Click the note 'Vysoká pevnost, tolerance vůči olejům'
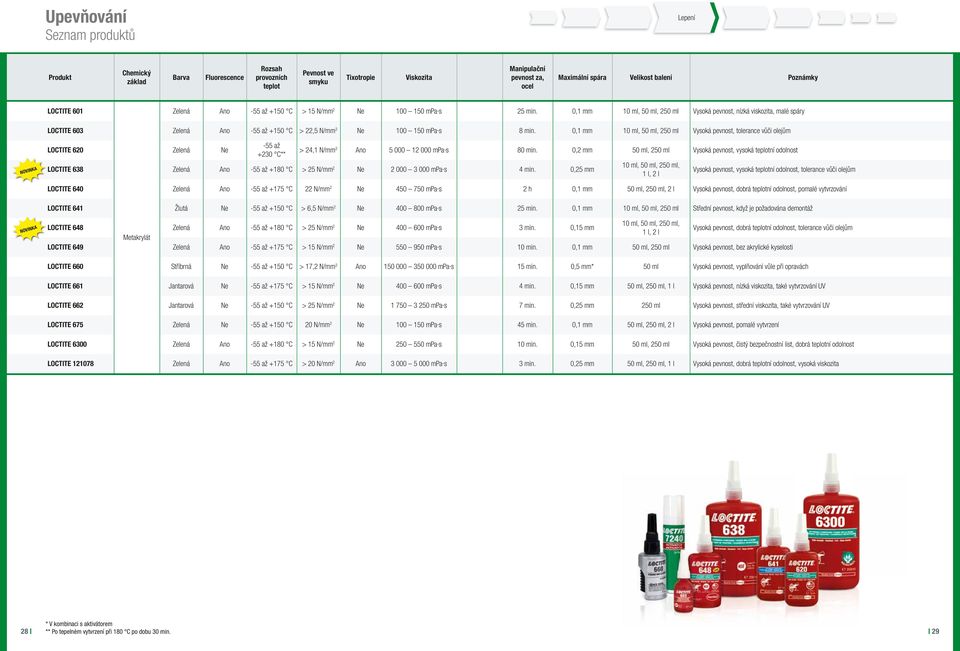Screen dimensions: 960x651 pyautogui.click(x=741, y=131)
